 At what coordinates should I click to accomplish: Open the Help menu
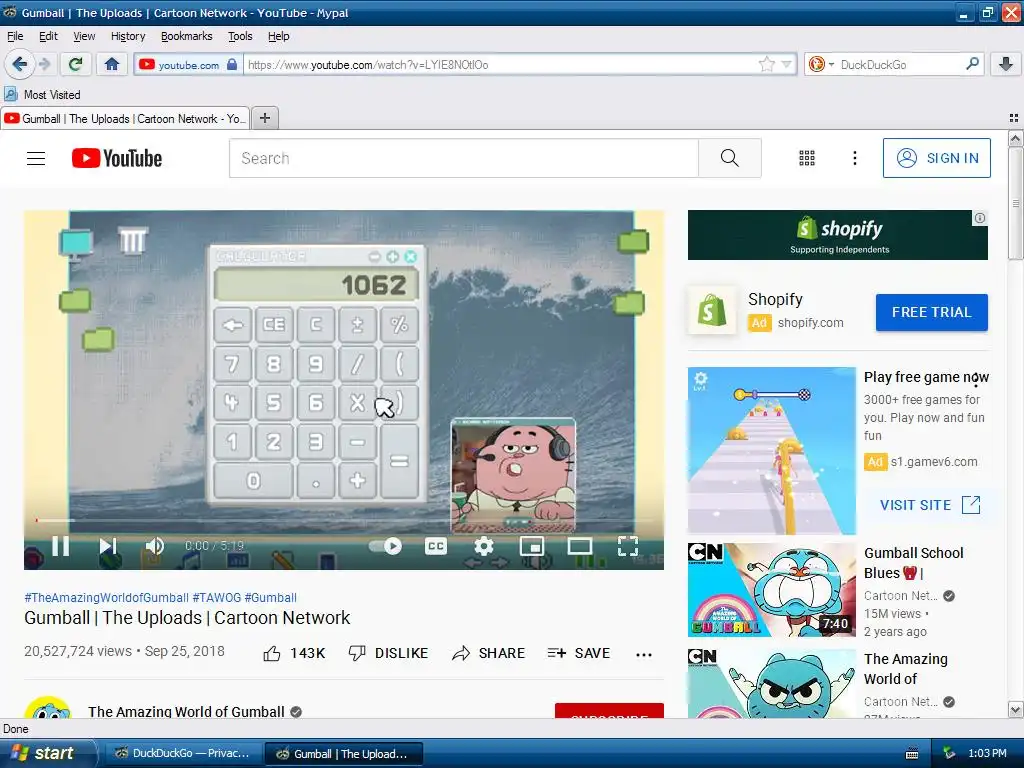pos(278,36)
